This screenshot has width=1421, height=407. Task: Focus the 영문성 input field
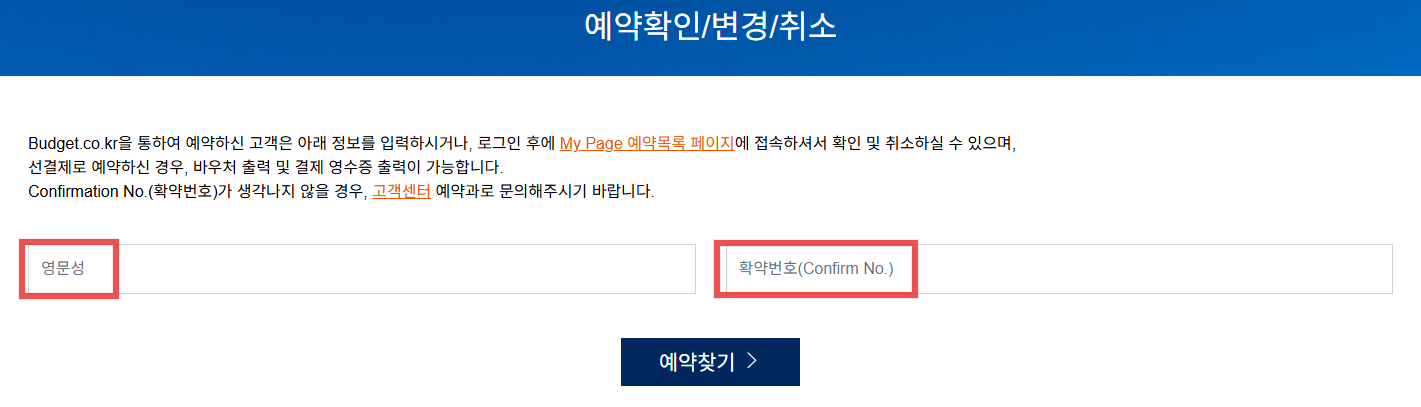[x=360, y=269]
